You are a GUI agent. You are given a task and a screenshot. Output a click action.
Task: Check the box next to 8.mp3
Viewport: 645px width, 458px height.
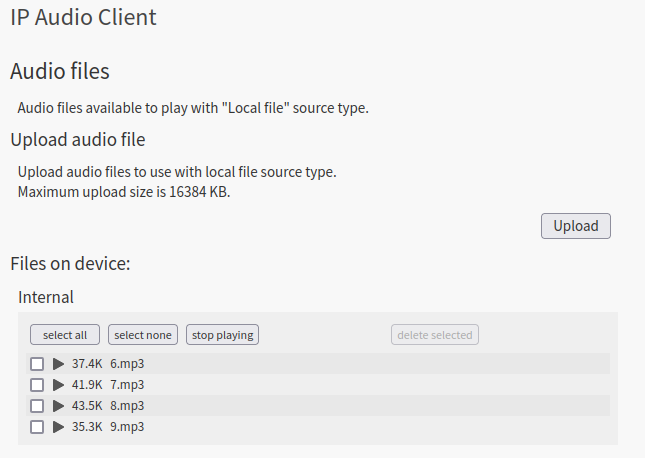pos(37,406)
